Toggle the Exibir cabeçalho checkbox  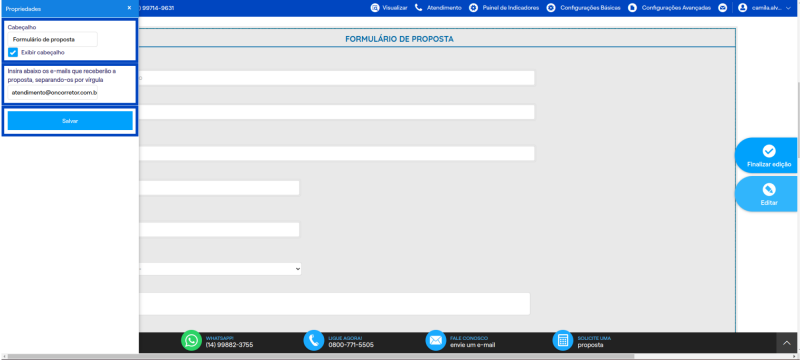[13, 52]
